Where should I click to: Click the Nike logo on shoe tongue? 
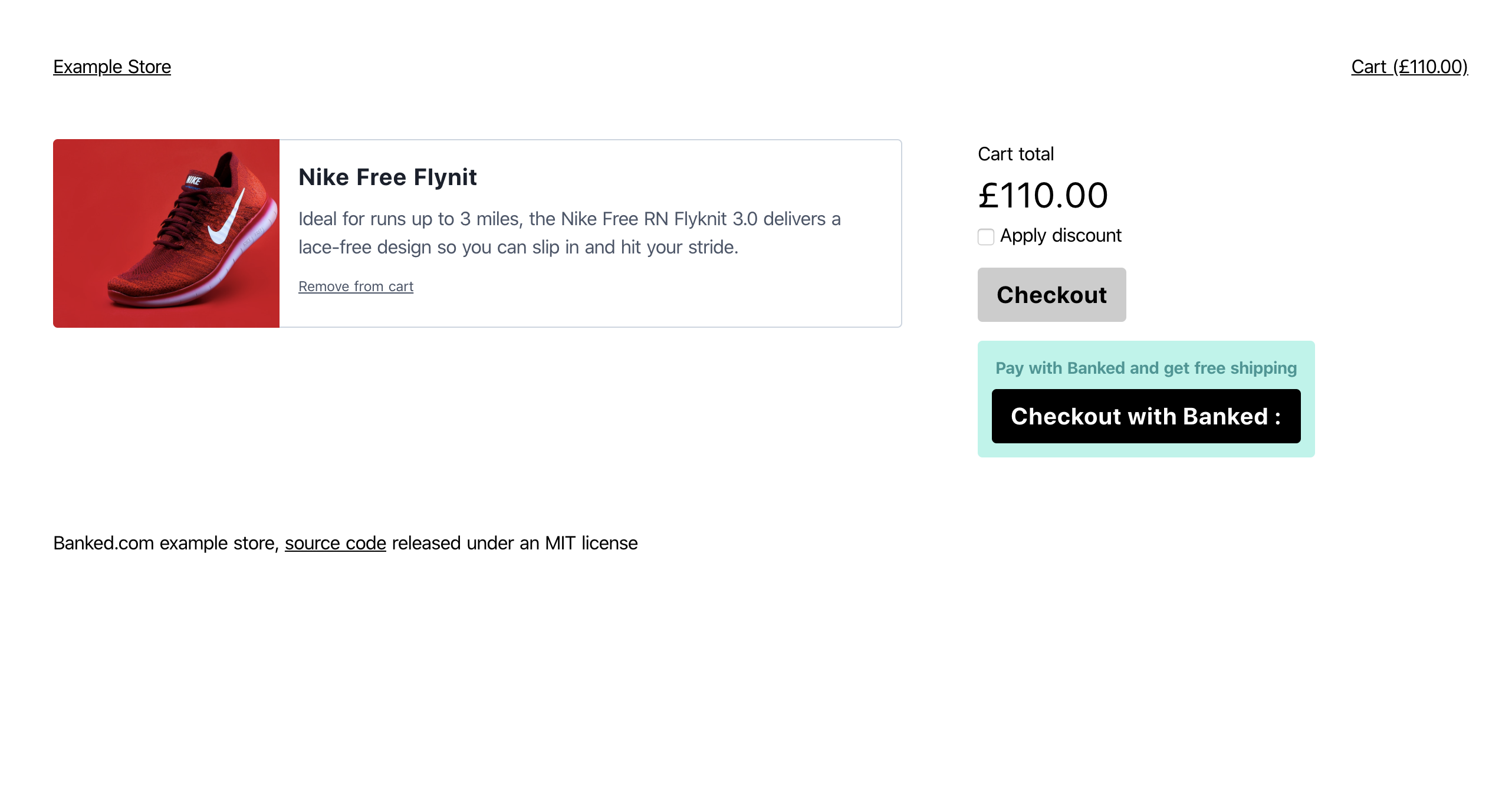click(193, 180)
